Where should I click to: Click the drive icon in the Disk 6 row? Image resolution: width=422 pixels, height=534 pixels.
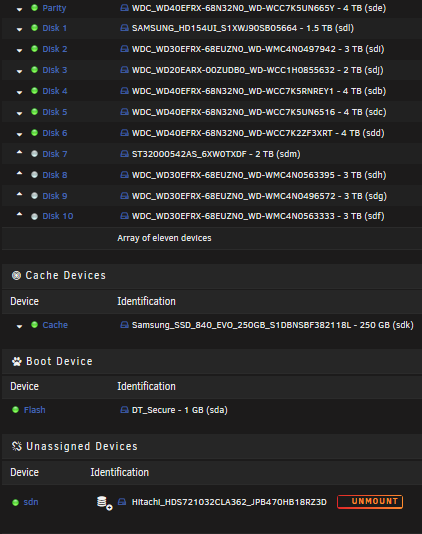click(x=124, y=133)
